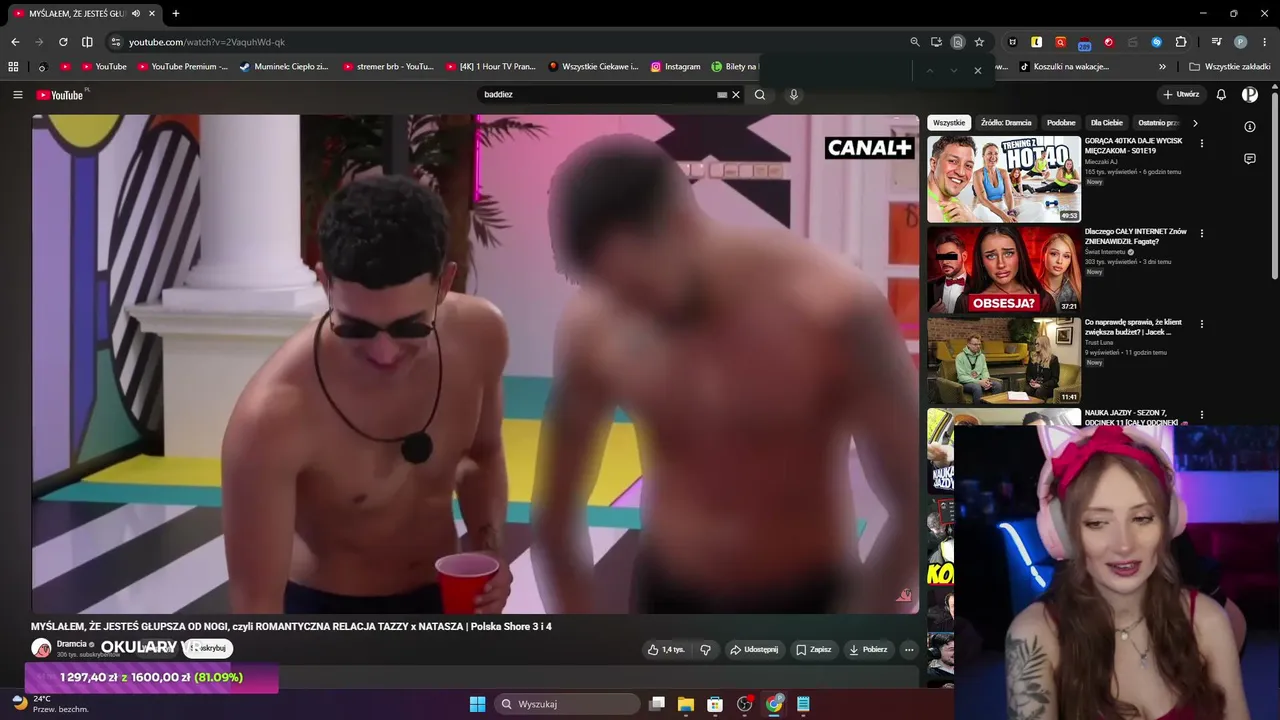Screen dimensions: 1280x720
Task: Dislike the video with thumbs down
Action: tap(705, 650)
